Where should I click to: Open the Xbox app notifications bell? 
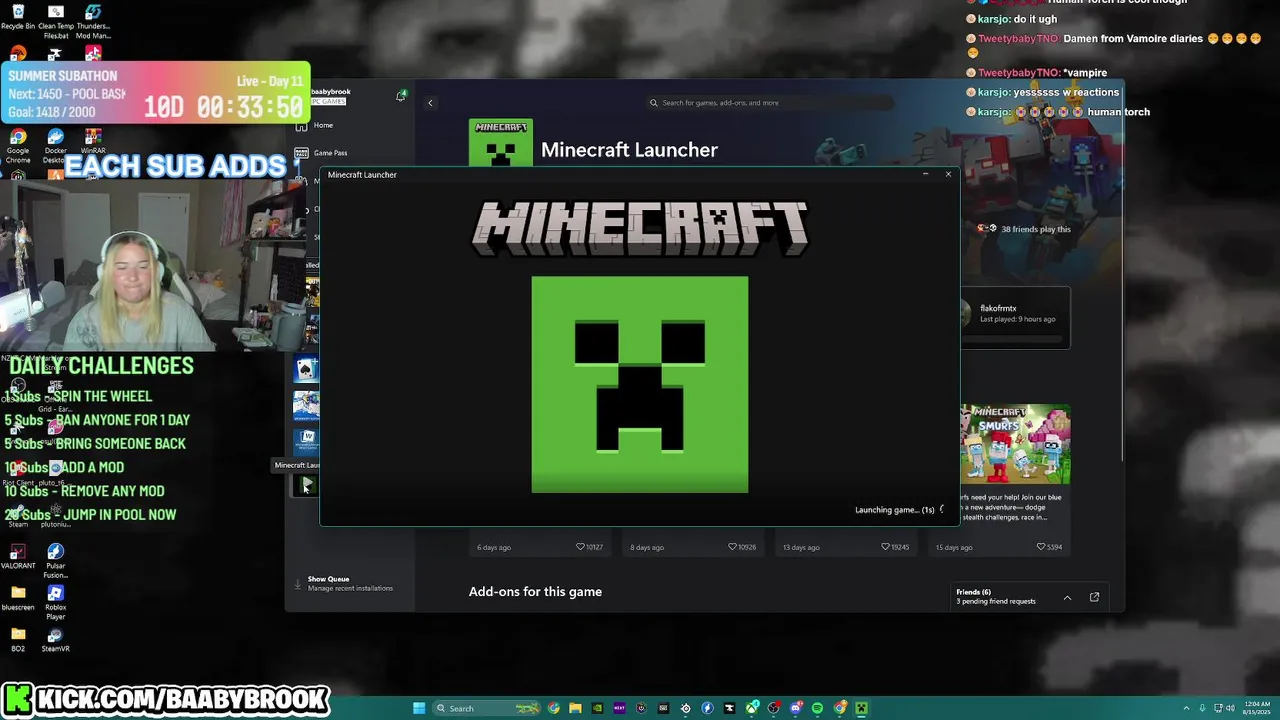coord(400,96)
